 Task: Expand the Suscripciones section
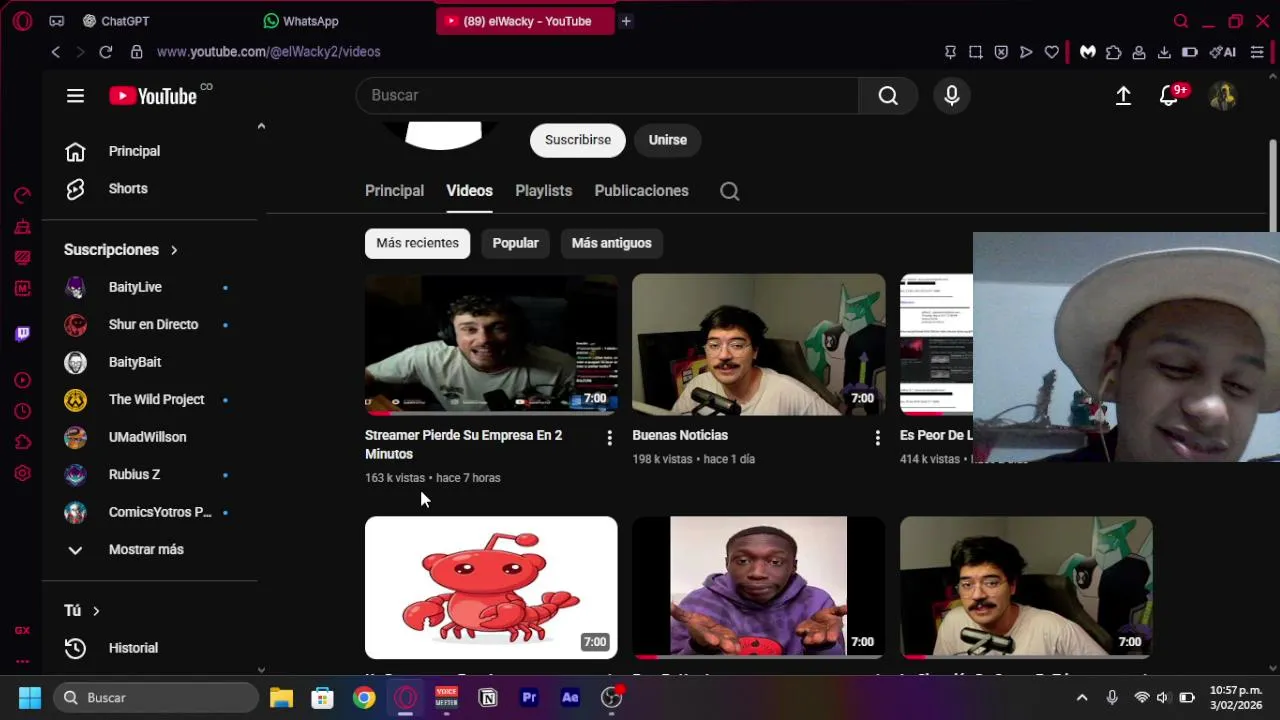tap(120, 250)
